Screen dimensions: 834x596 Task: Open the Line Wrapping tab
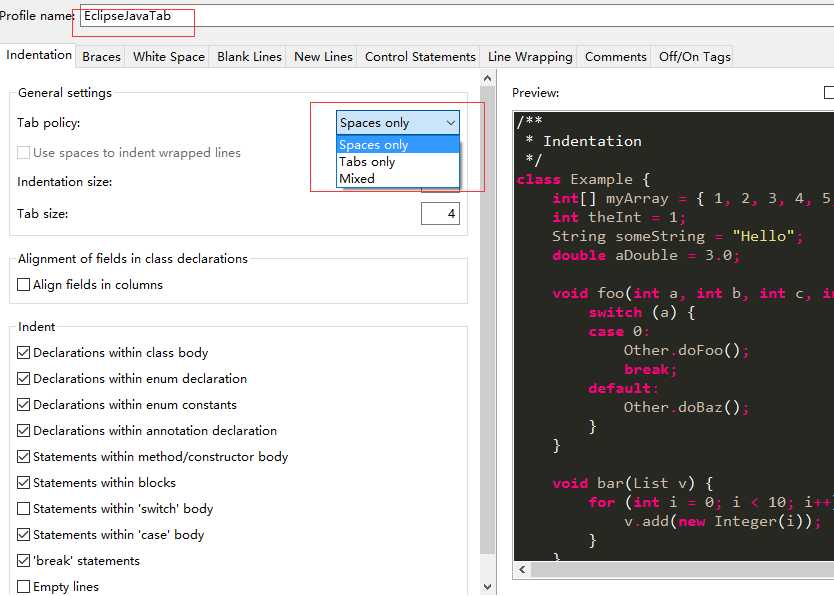pyautogui.click(x=530, y=56)
